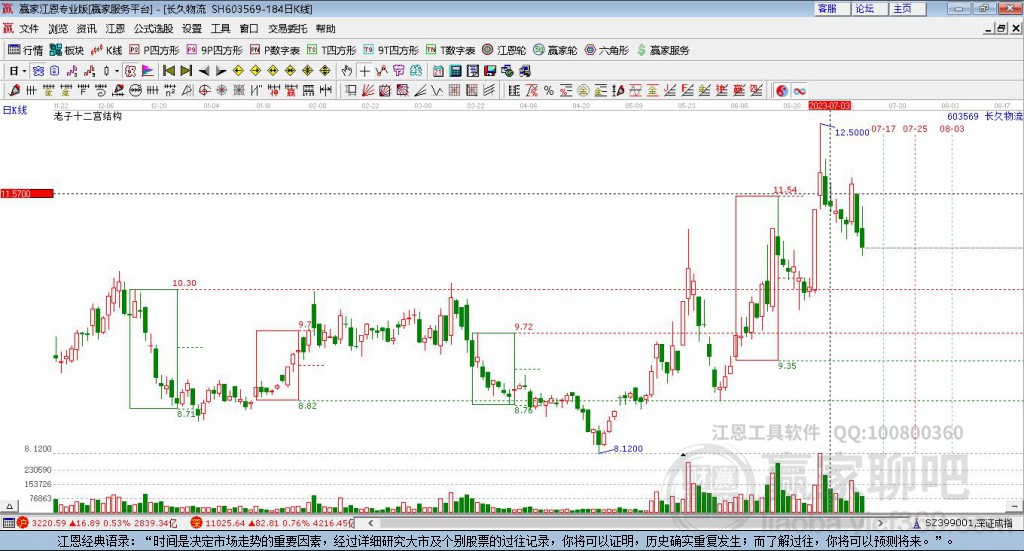Select the hand pan tool
1024x551 pixels.
point(347,71)
